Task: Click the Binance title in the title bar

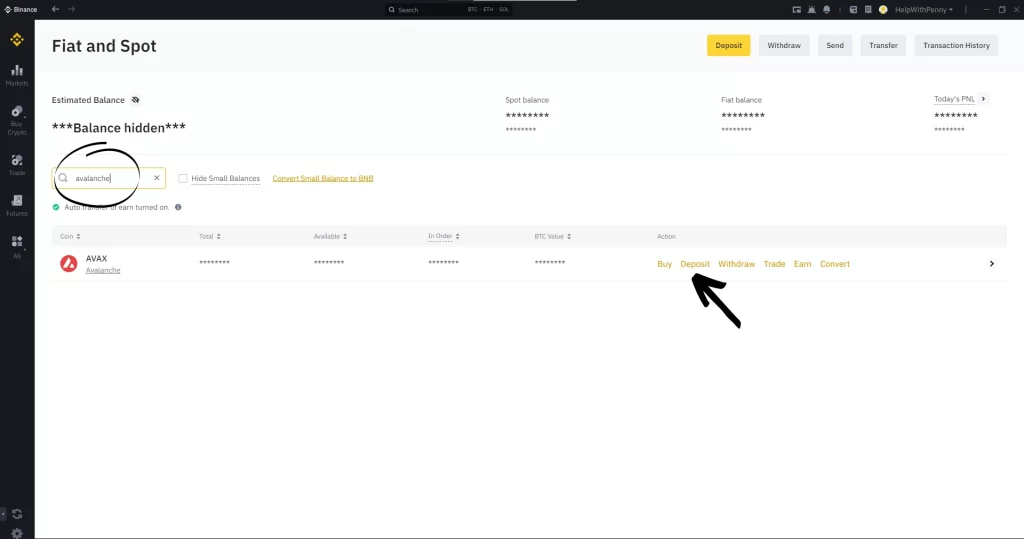Action: [x=21, y=10]
